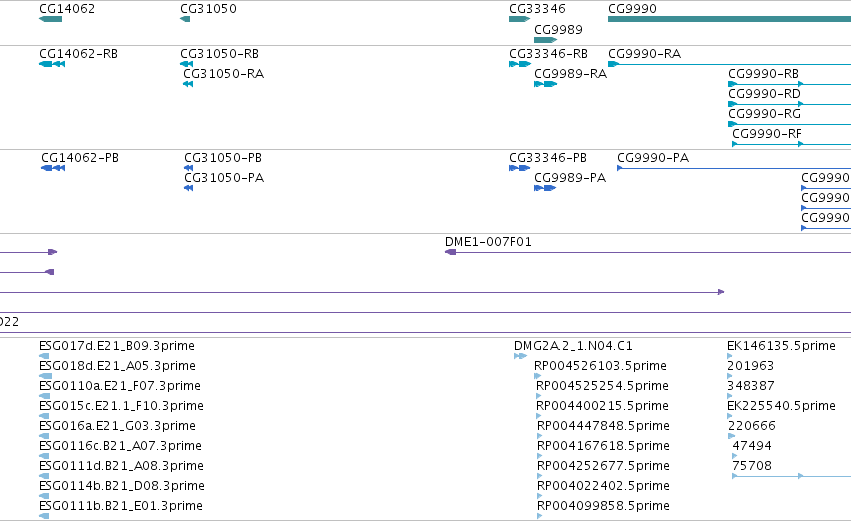This screenshot has height=521, width=851.
Task: Click the feature labeled 201963
Action: point(751,366)
